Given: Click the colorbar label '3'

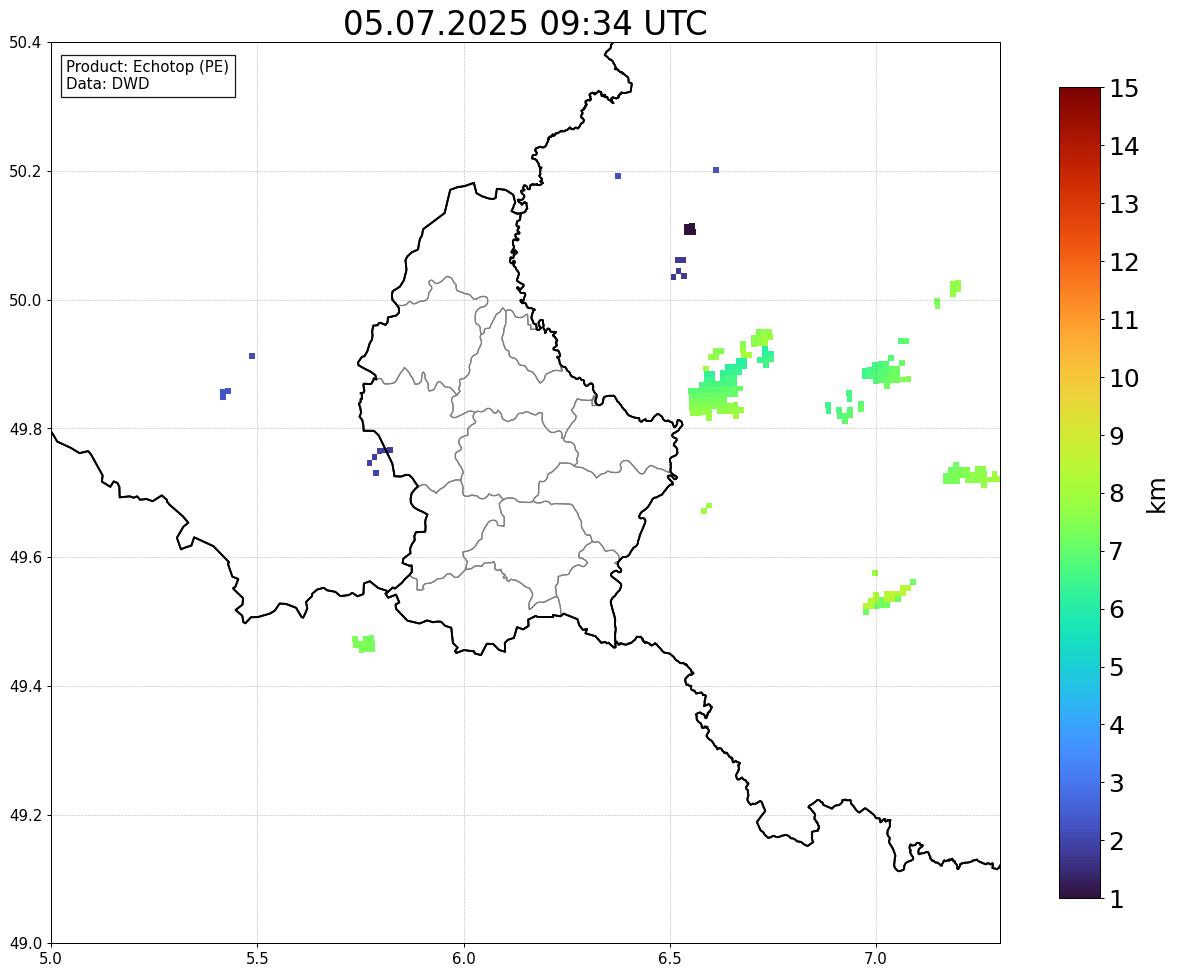Looking at the screenshot, I should point(1117,783).
